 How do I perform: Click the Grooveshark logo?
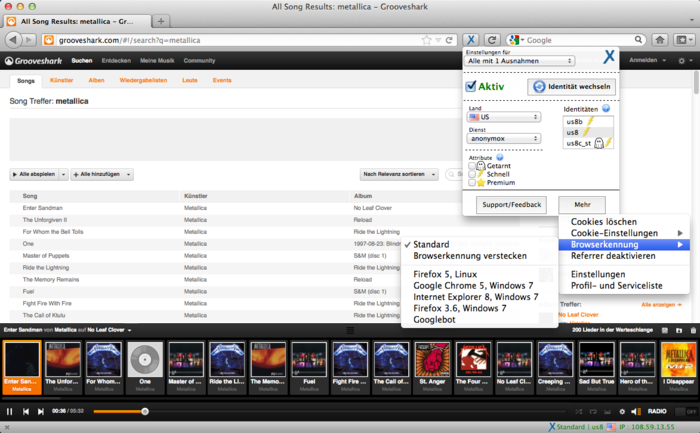pyautogui.click(x=33, y=61)
